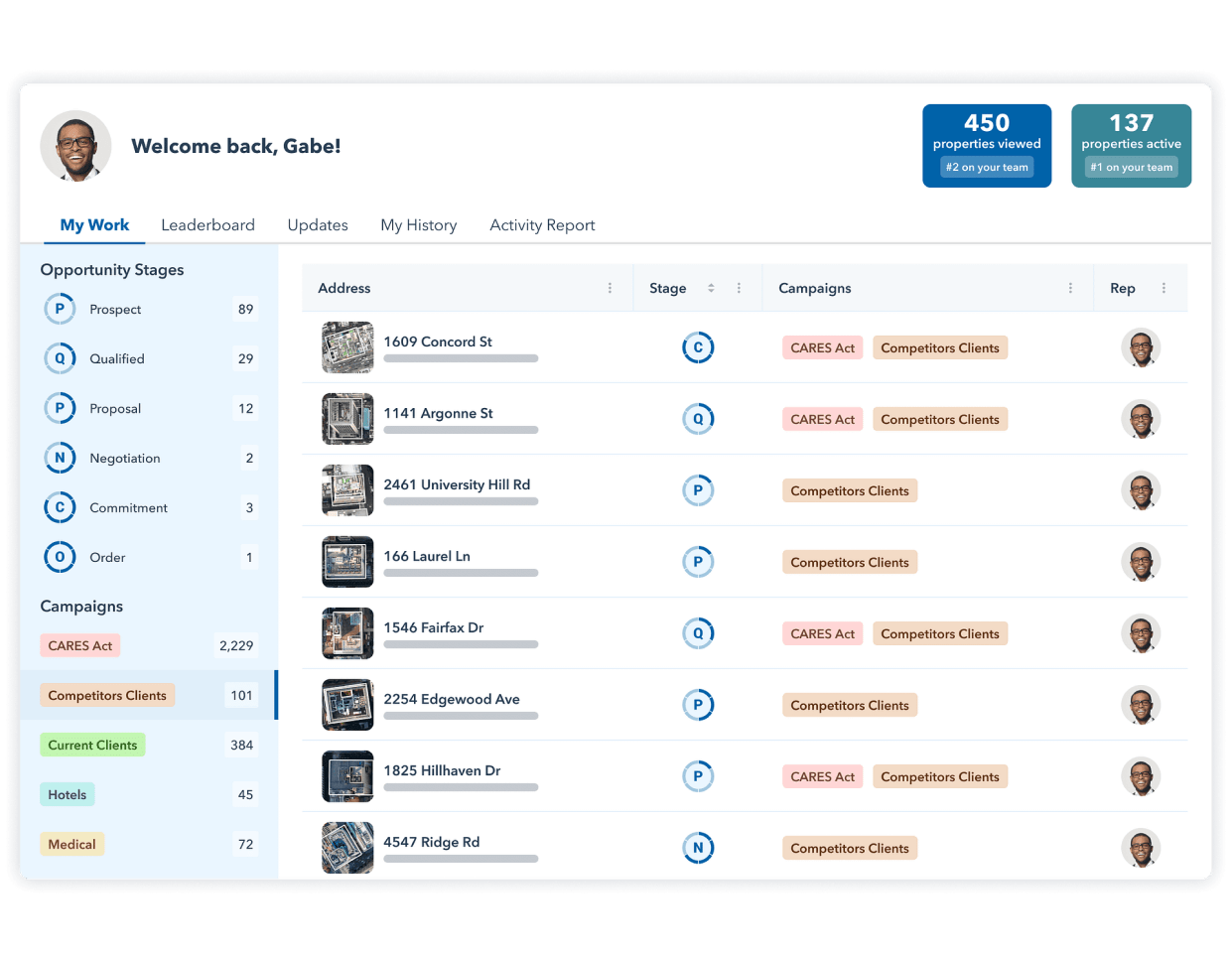Open the 166 Laurel Ln property thumbnail
The width and height of the screenshot is (1232, 960).
click(x=347, y=562)
